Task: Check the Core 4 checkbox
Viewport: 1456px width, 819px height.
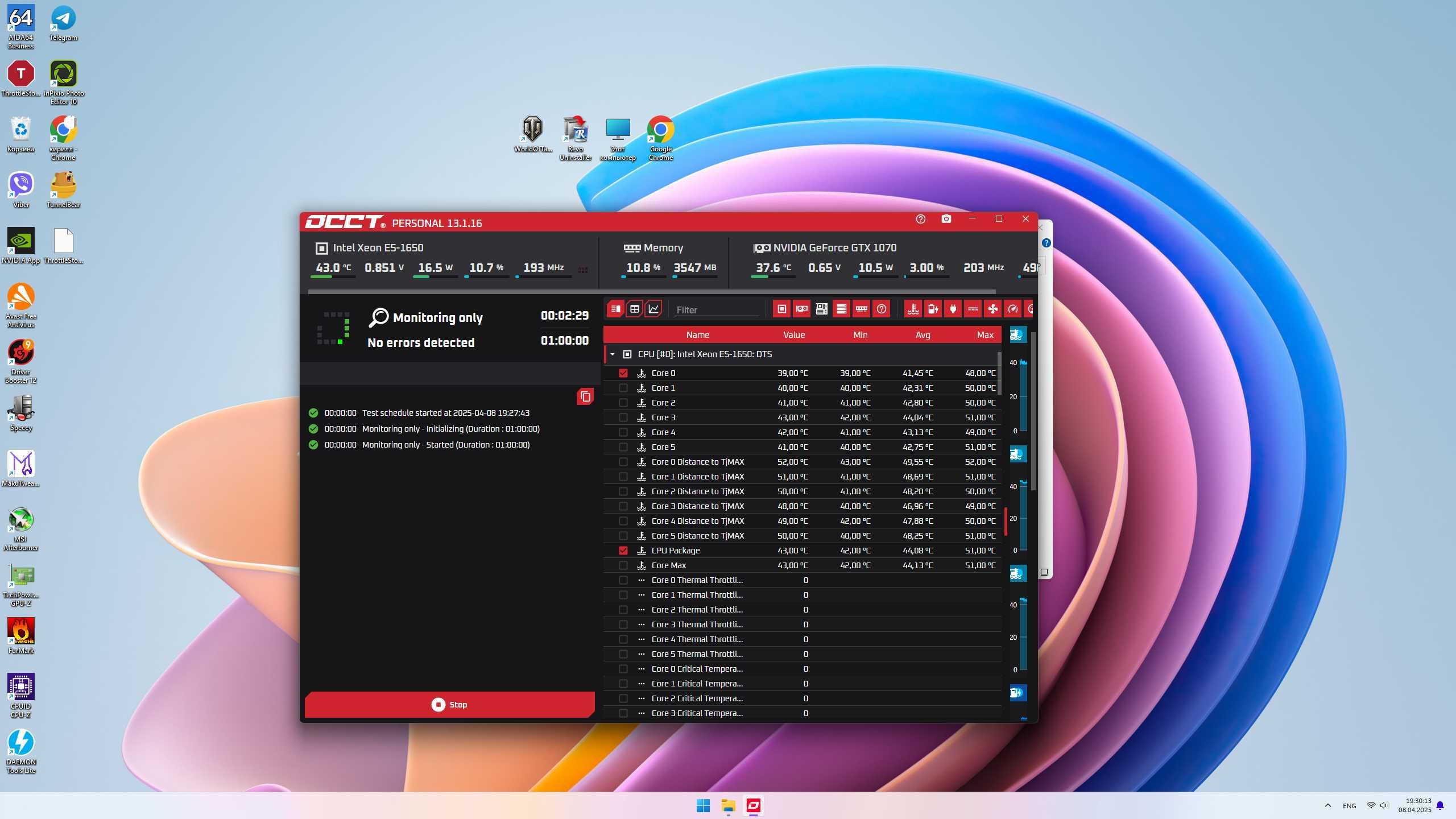Action: [x=623, y=432]
